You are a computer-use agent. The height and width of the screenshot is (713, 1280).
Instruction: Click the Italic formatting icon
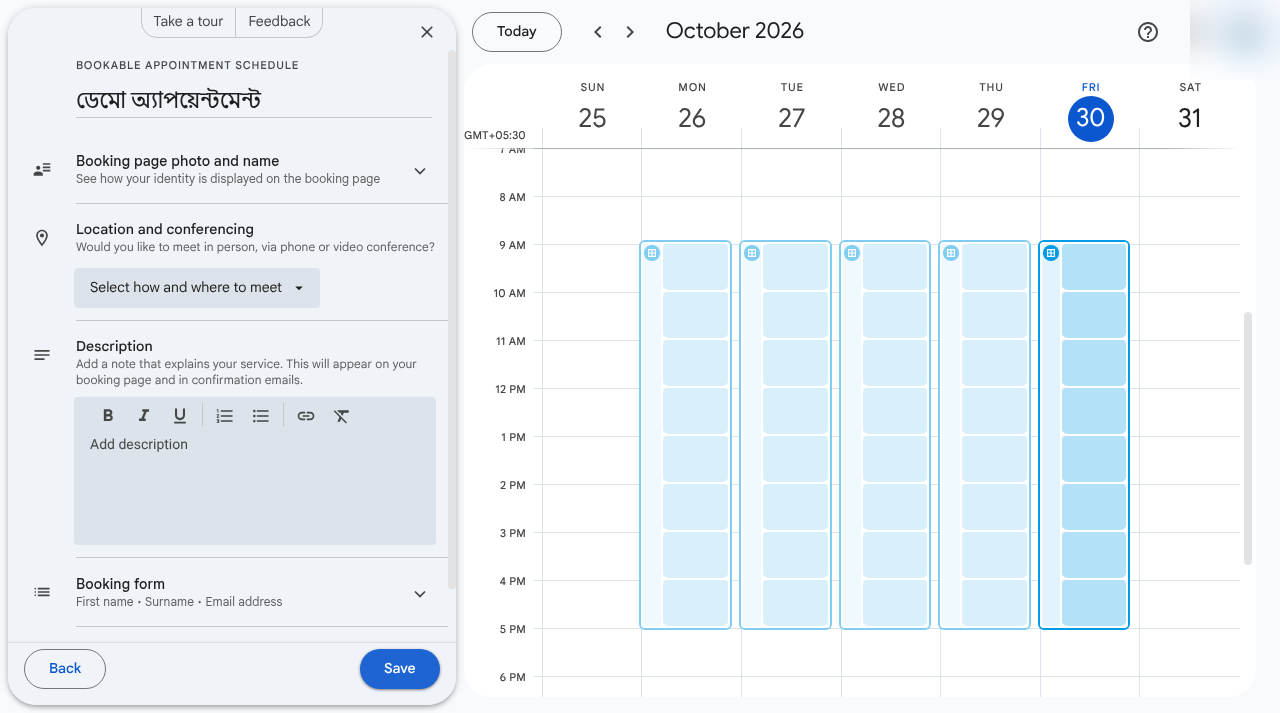coord(144,416)
